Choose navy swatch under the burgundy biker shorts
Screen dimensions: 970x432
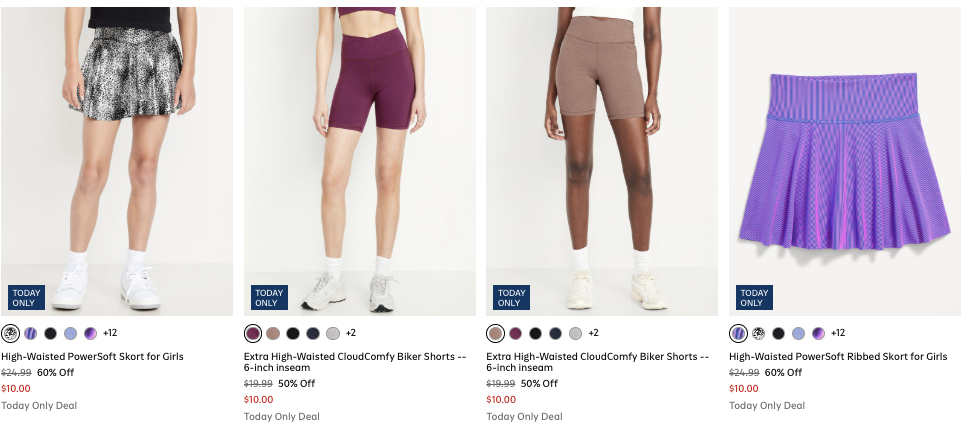313,333
